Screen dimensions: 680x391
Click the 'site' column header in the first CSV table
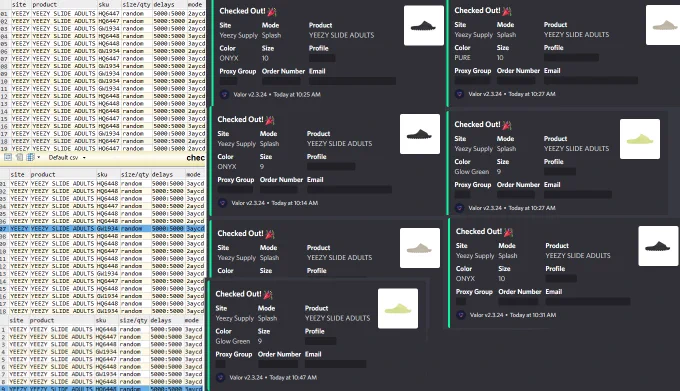[19, 4]
